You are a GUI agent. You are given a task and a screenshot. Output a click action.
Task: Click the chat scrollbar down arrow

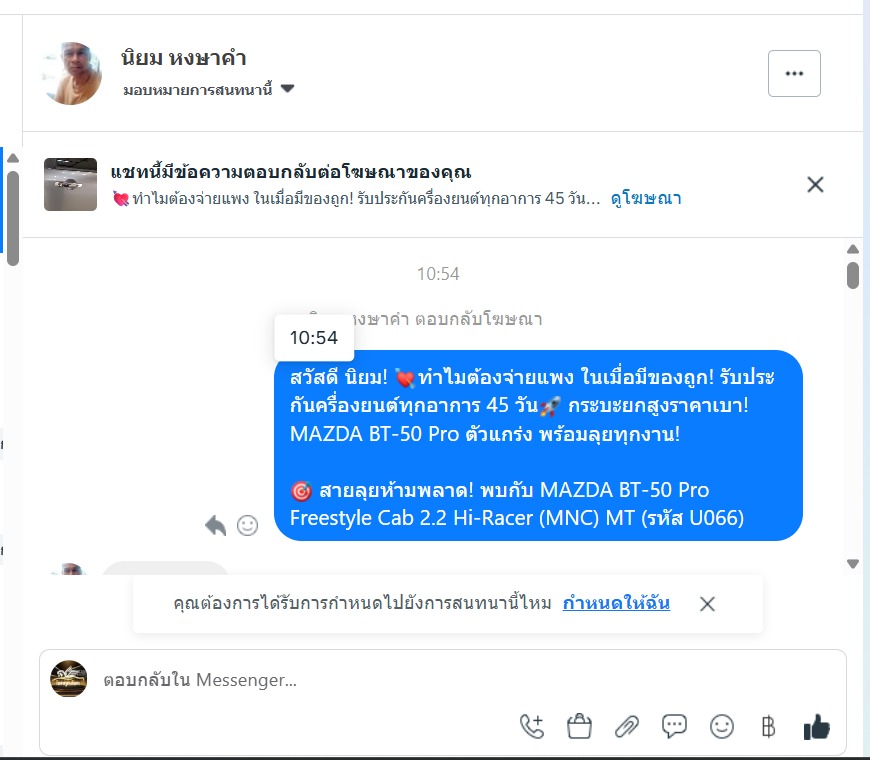pos(853,564)
